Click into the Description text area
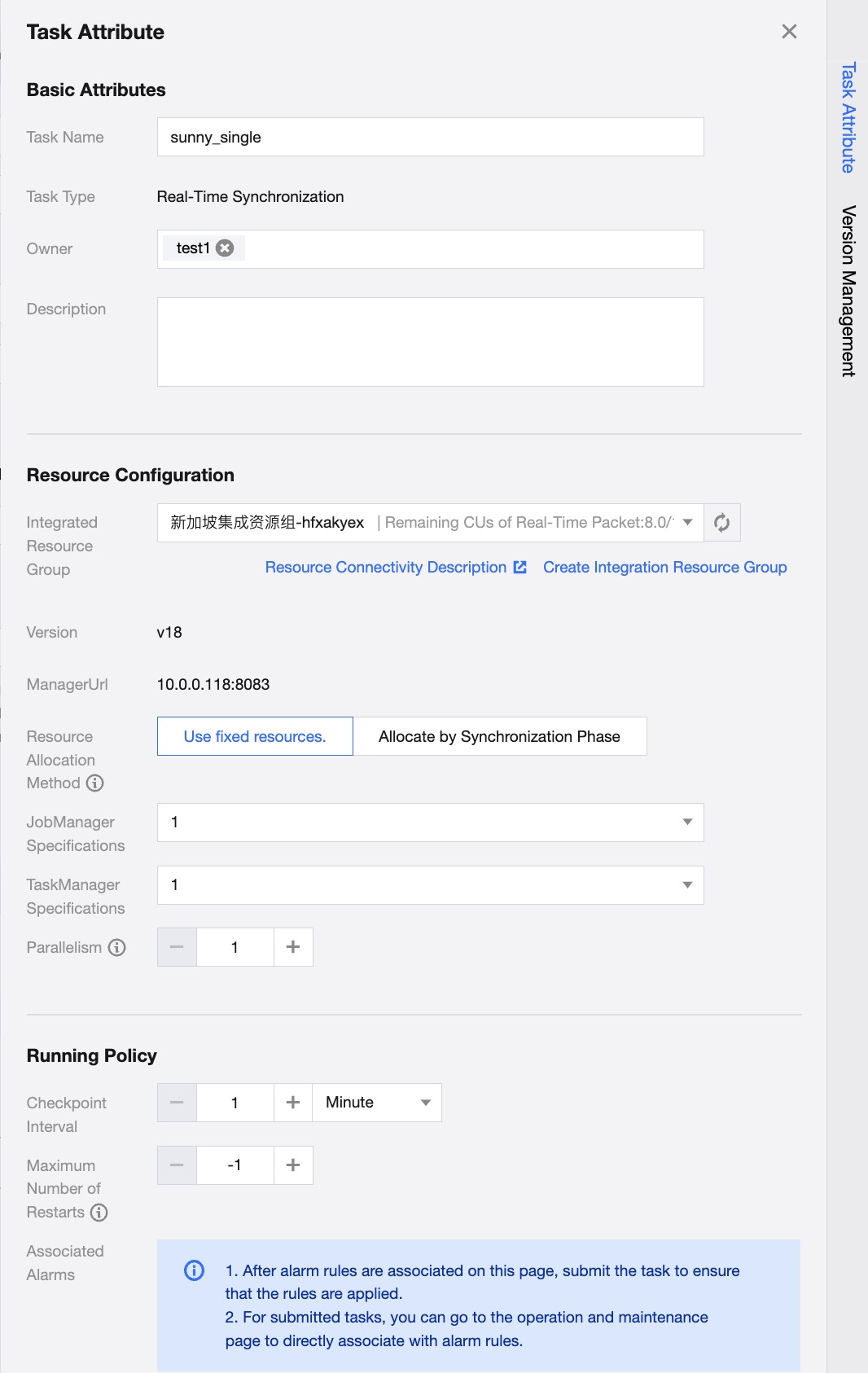 [430, 342]
